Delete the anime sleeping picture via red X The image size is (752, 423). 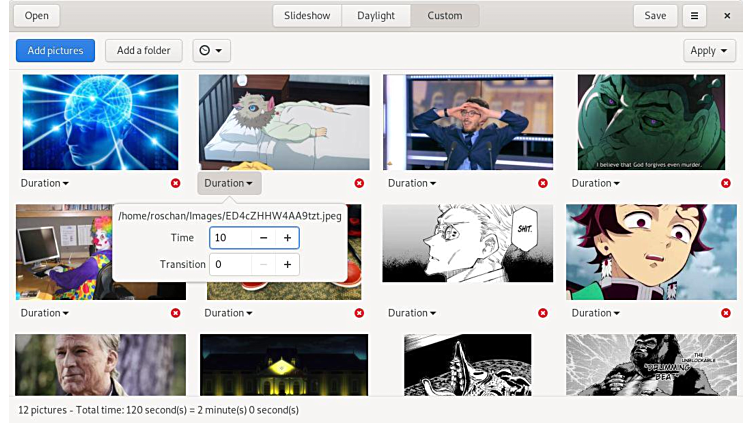click(359, 183)
